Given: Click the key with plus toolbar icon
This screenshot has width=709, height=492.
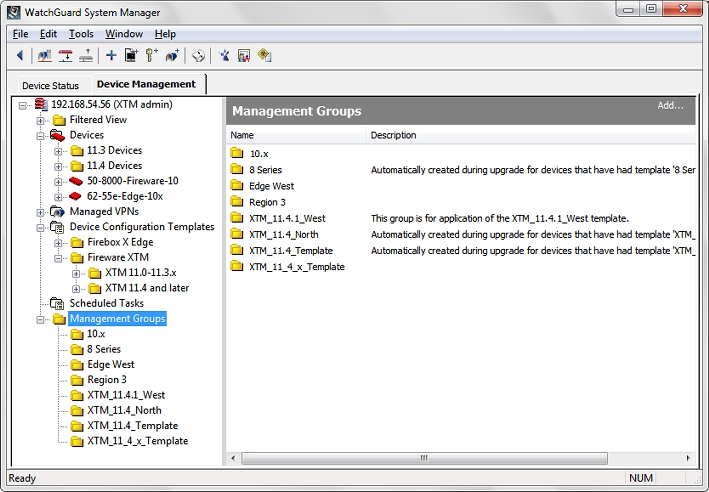Looking at the screenshot, I should pyautogui.click(x=151, y=56).
